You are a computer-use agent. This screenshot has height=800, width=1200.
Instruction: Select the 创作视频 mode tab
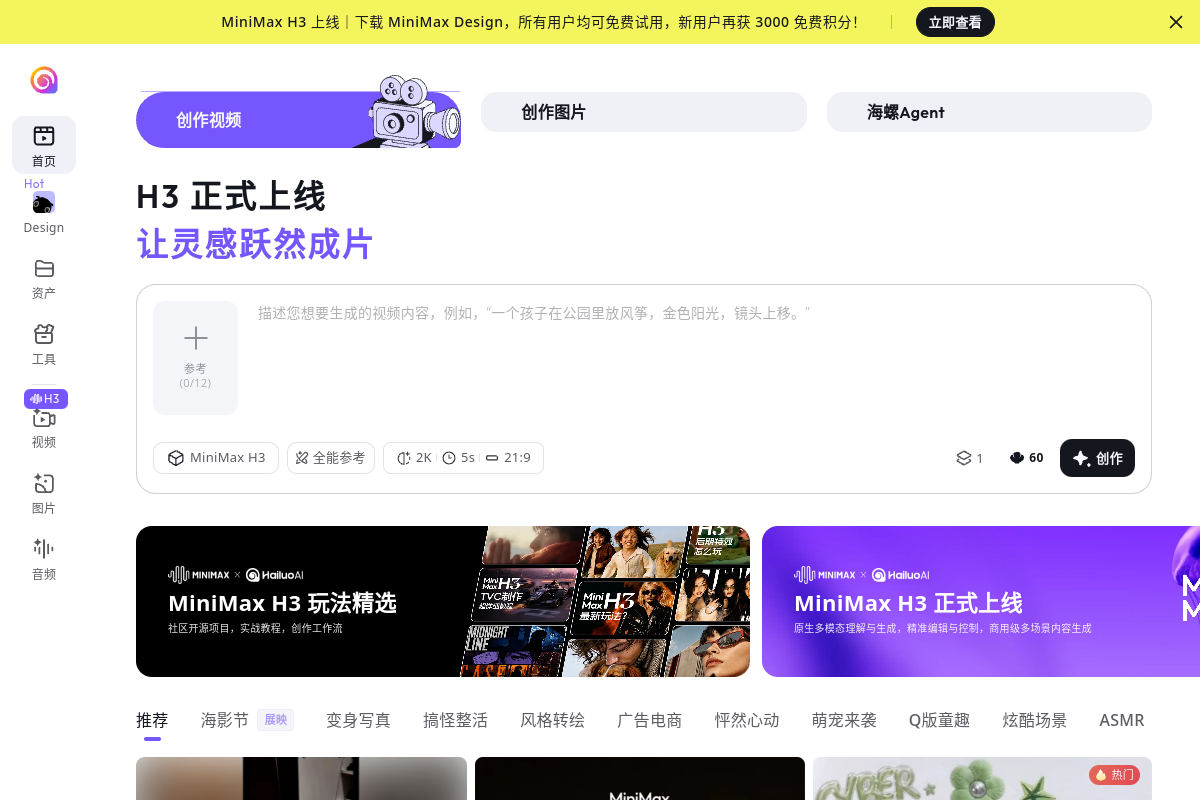coord(298,120)
